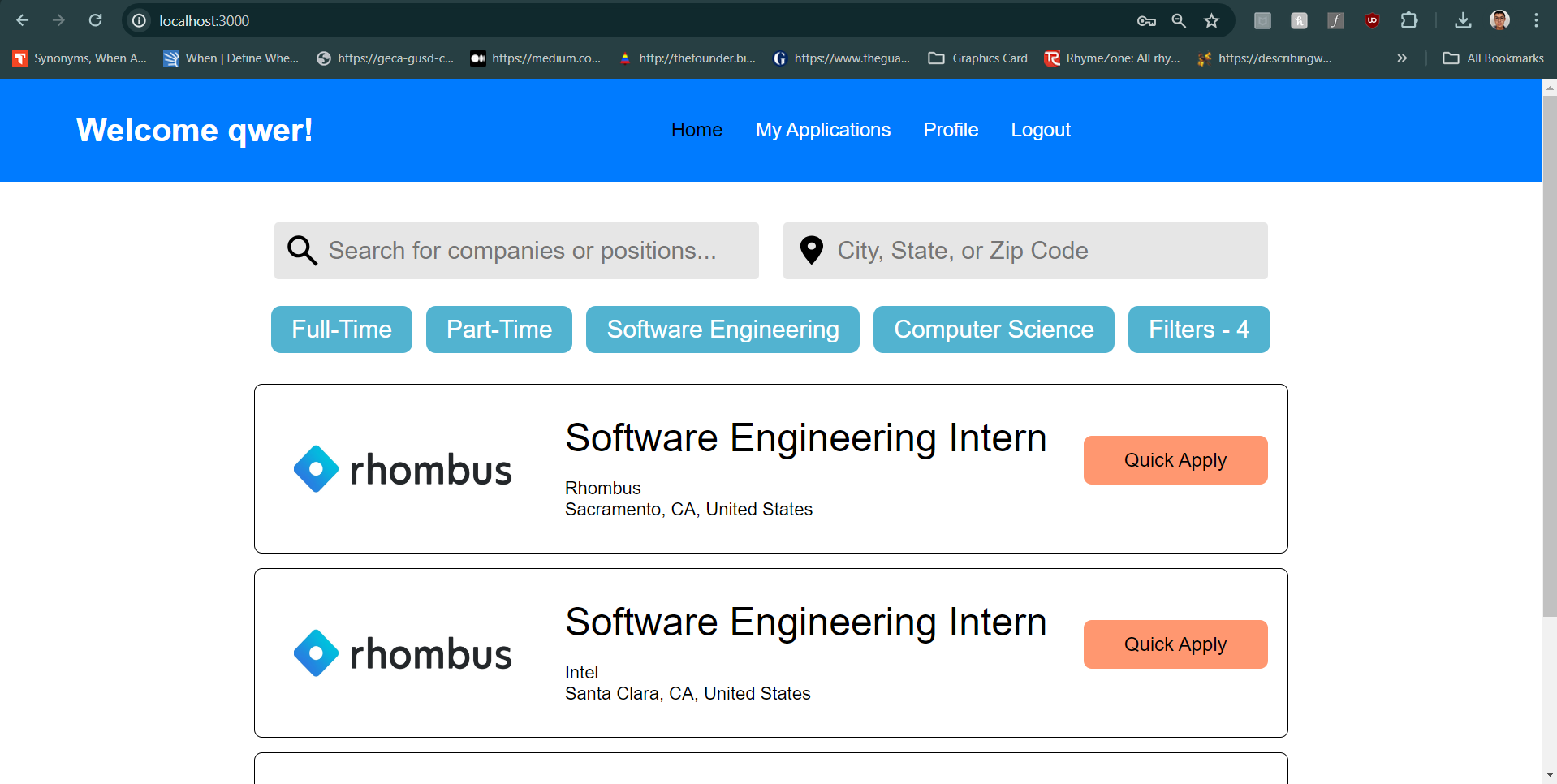Expand the hidden bookmarks chevron
Viewport: 1557px width, 784px height.
coord(1402,58)
